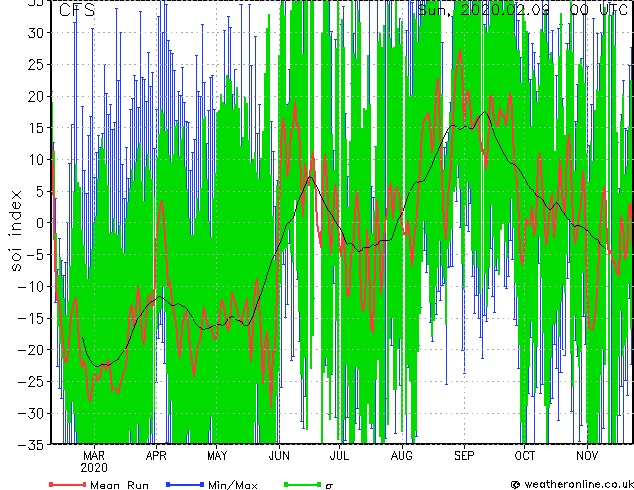
Task: Click the 'soi index' y-axis title
Action: click(15, 231)
